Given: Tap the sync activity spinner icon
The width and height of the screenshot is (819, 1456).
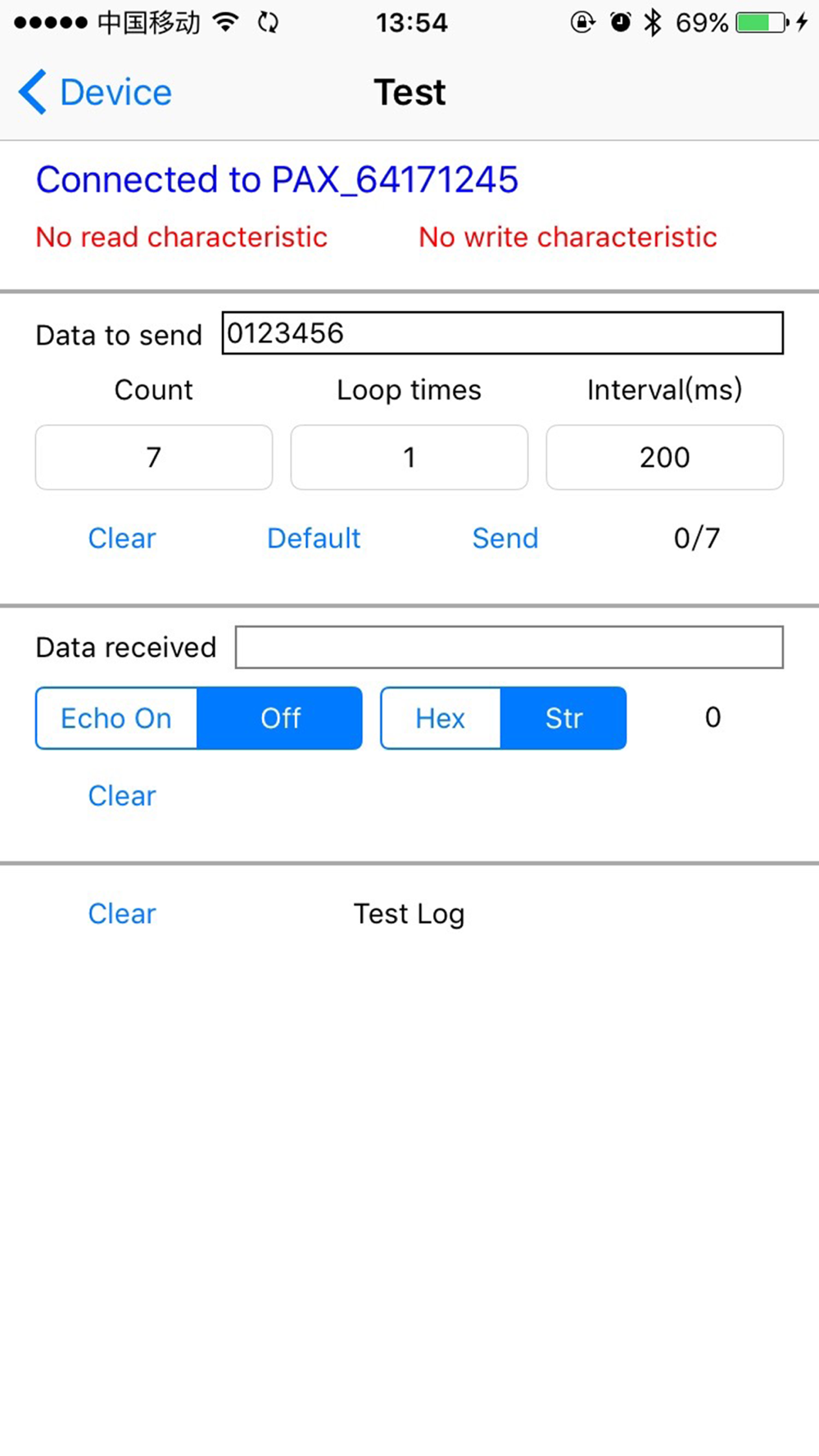Looking at the screenshot, I should pos(268,22).
